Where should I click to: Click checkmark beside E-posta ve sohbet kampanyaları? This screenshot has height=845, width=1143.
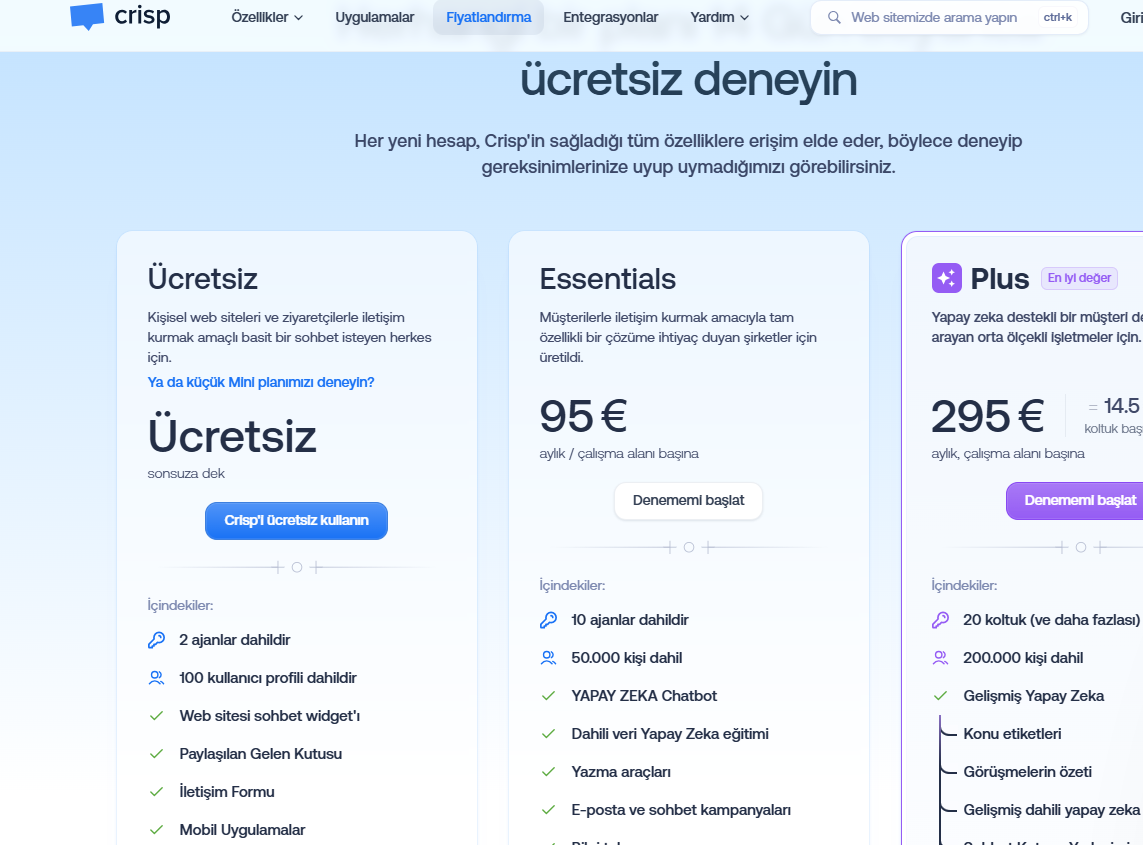548,810
